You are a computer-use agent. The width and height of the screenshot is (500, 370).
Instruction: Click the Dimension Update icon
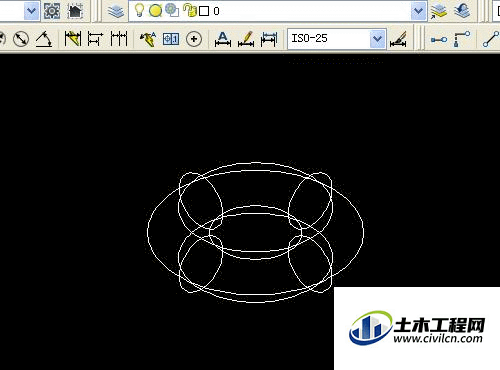point(269,39)
